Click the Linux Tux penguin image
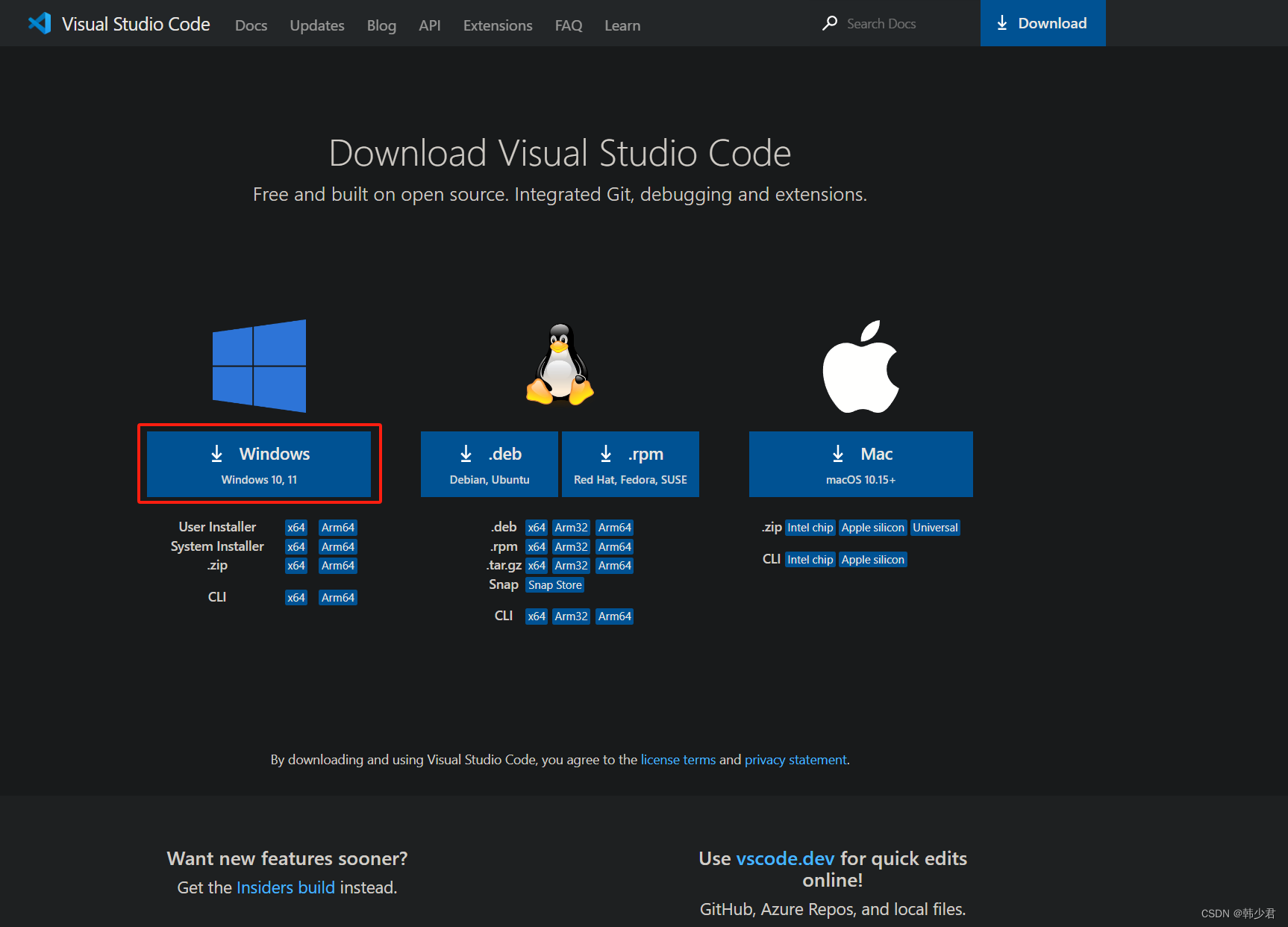Image resolution: width=1288 pixels, height=927 pixels. click(560, 364)
